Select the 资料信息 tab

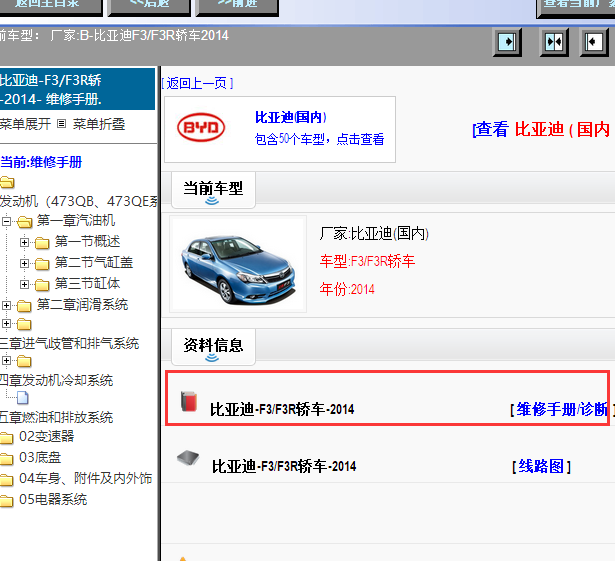213,346
